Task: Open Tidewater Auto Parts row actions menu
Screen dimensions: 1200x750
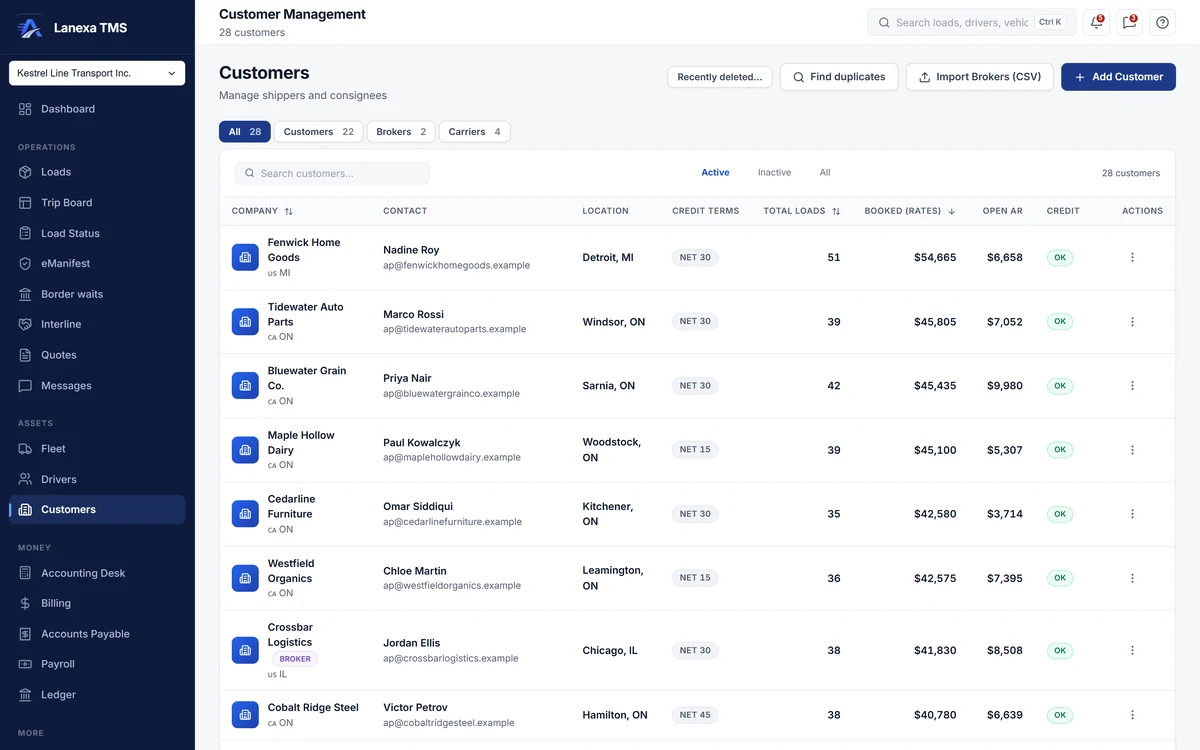Action: click(x=1132, y=322)
